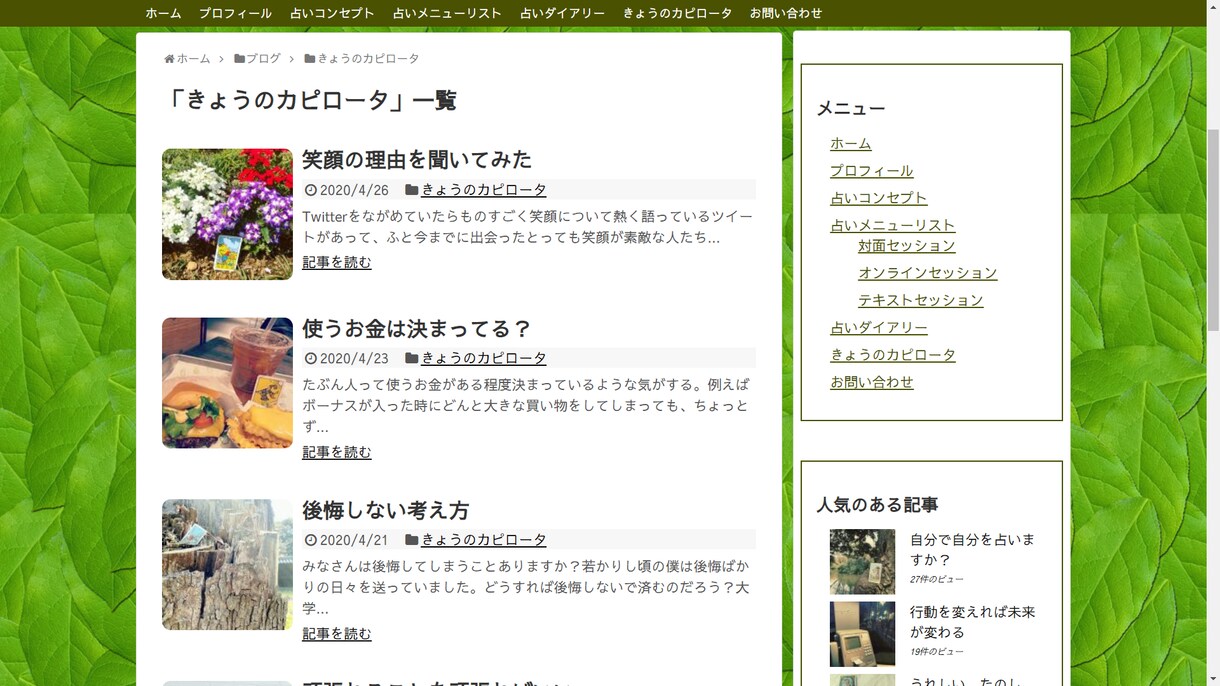Click the folder icon before ブログ breadcrumb
Viewport: 1220px width, 686px height.
coord(240,59)
